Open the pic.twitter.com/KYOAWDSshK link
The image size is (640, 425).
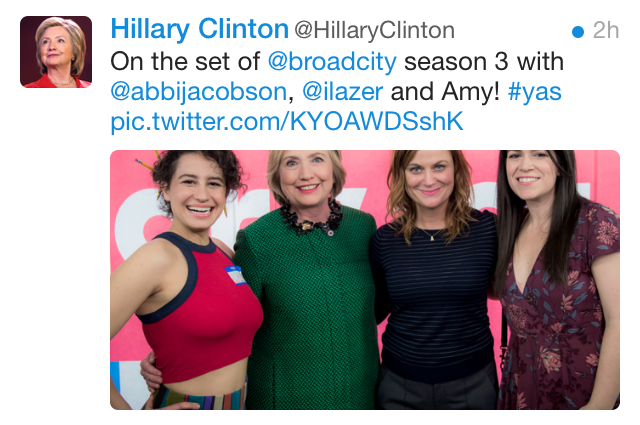(x=287, y=121)
